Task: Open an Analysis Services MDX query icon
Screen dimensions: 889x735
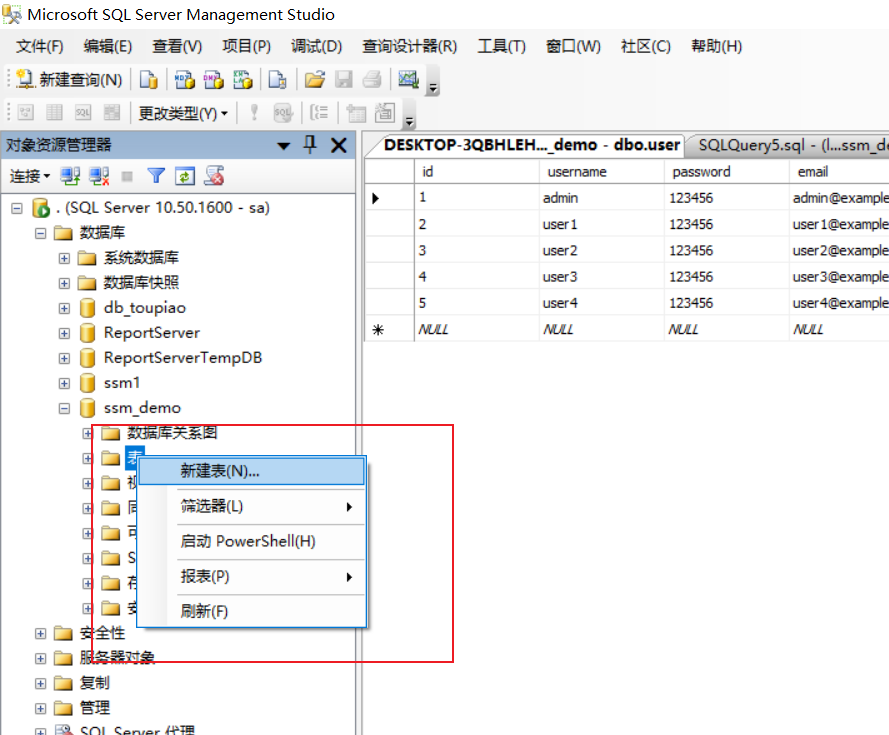Action: pyautogui.click(x=184, y=79)
